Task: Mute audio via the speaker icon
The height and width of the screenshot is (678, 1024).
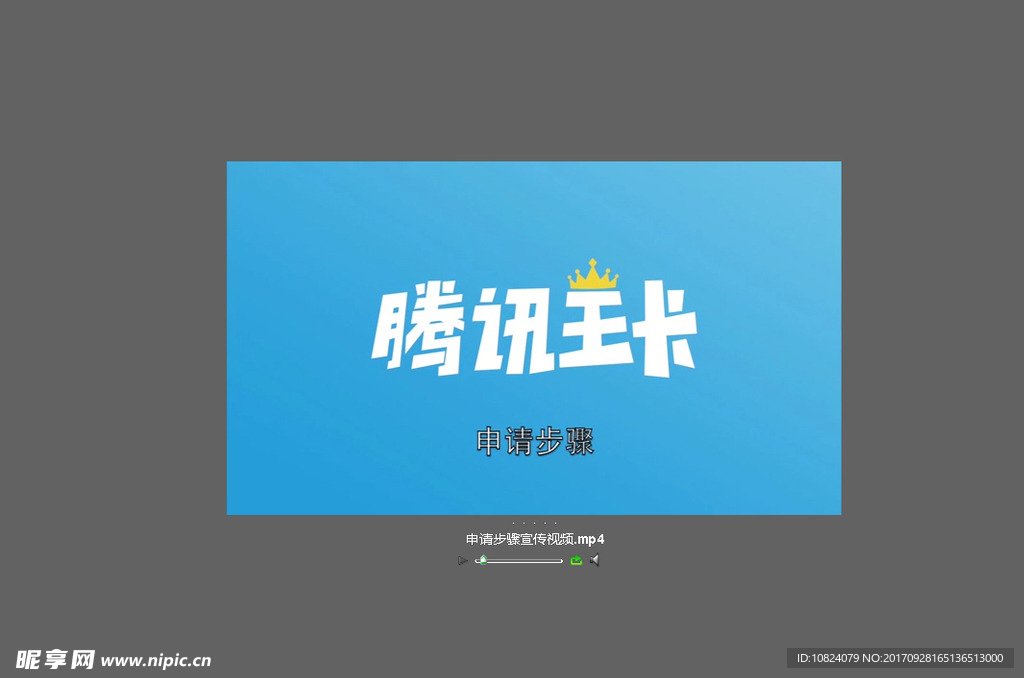Action: [595, 560]
